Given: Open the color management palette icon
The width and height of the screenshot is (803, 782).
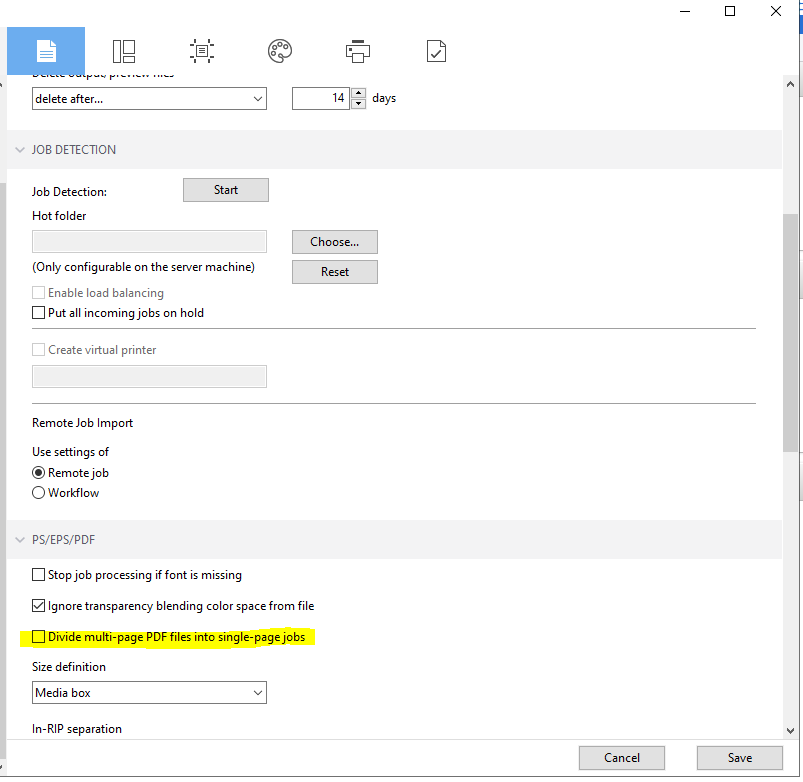Looking at the screenshot, I should pyautogui.click(x=279, y=50).
